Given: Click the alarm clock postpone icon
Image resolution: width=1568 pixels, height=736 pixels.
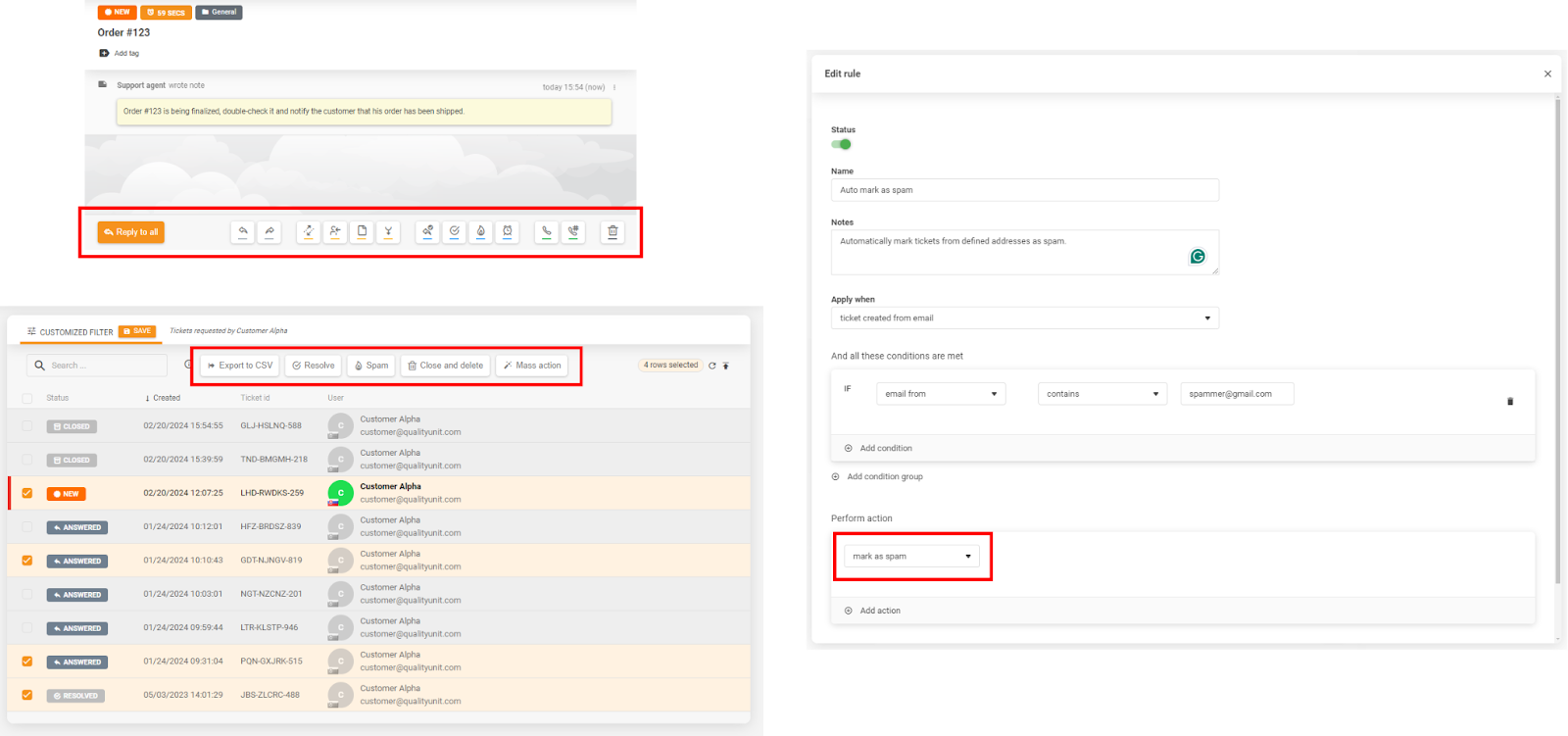Looking at the screenshot, I should pos(508,232).
